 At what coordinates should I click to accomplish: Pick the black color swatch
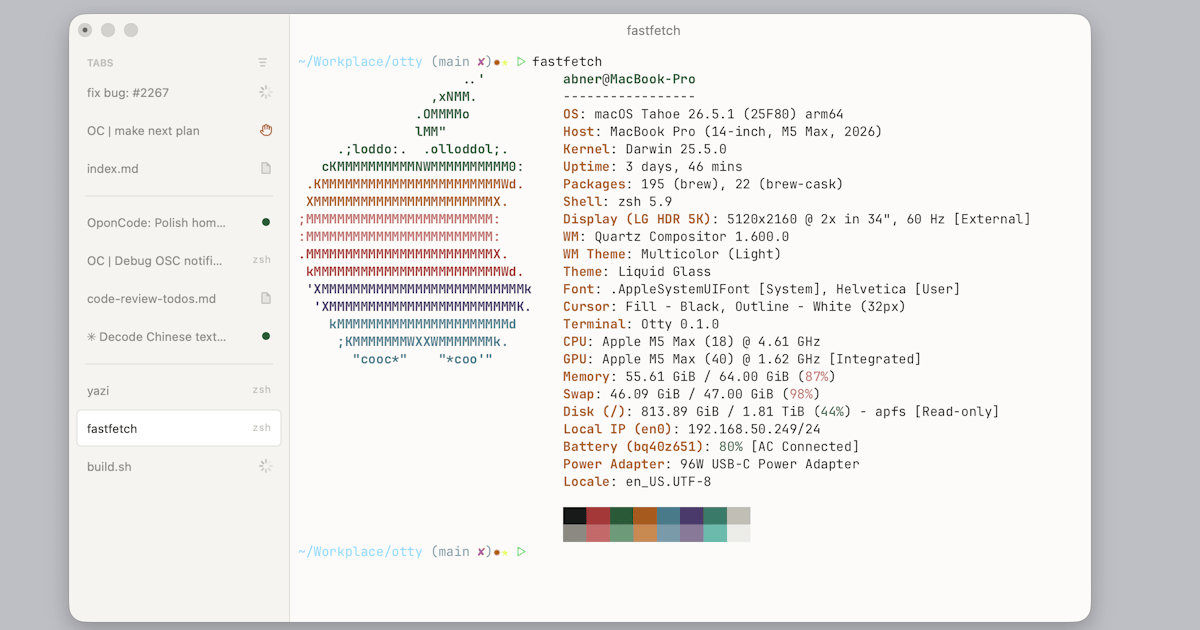[575, 516]
